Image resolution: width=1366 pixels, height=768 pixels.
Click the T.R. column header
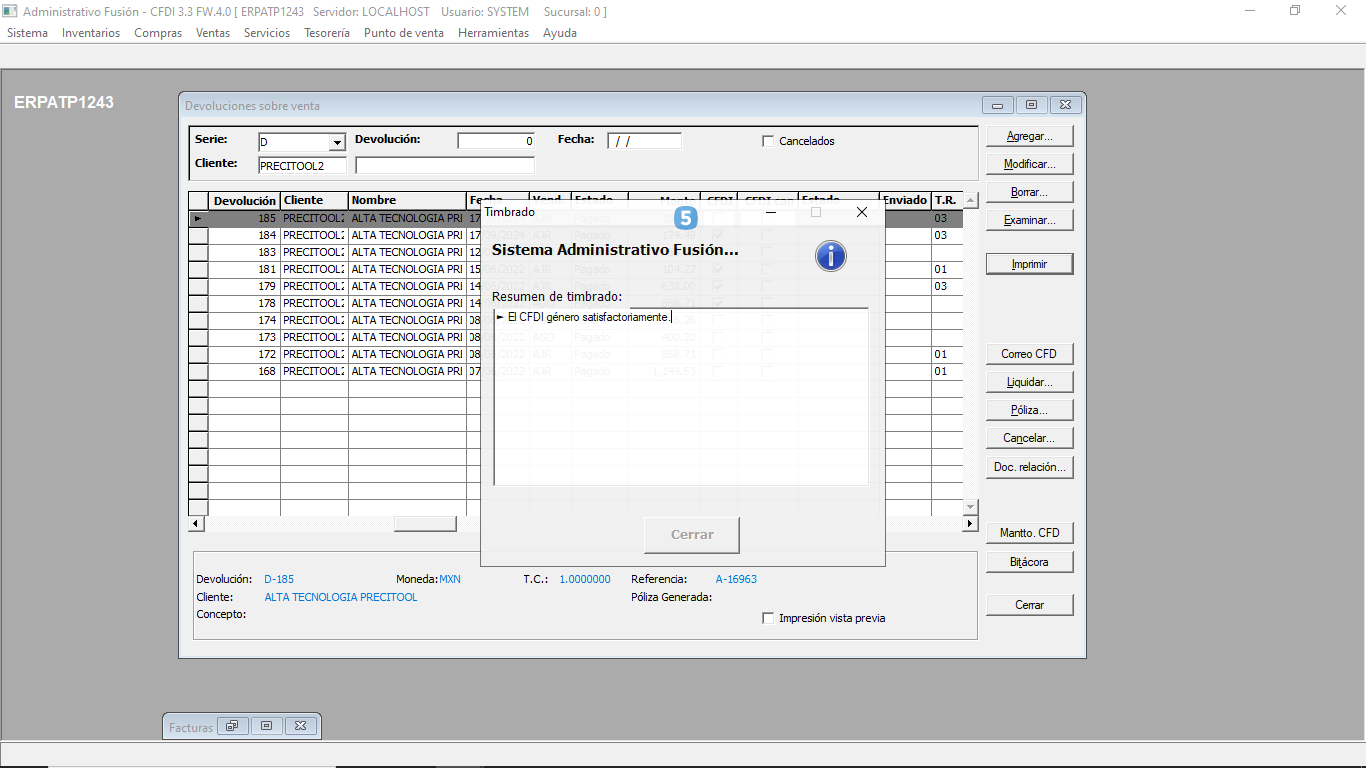[x=946, y=201]
